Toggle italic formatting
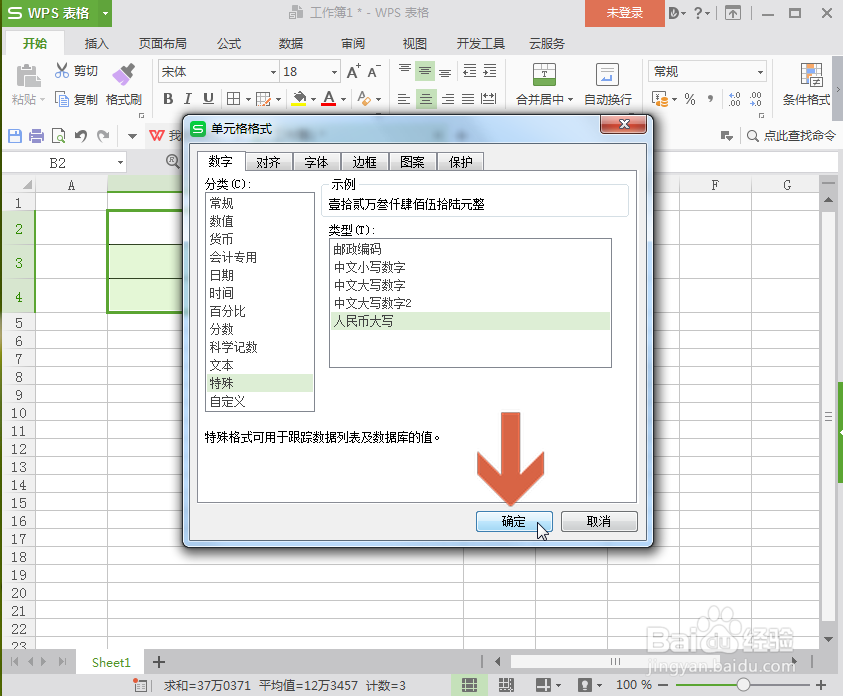 point(187,100)
